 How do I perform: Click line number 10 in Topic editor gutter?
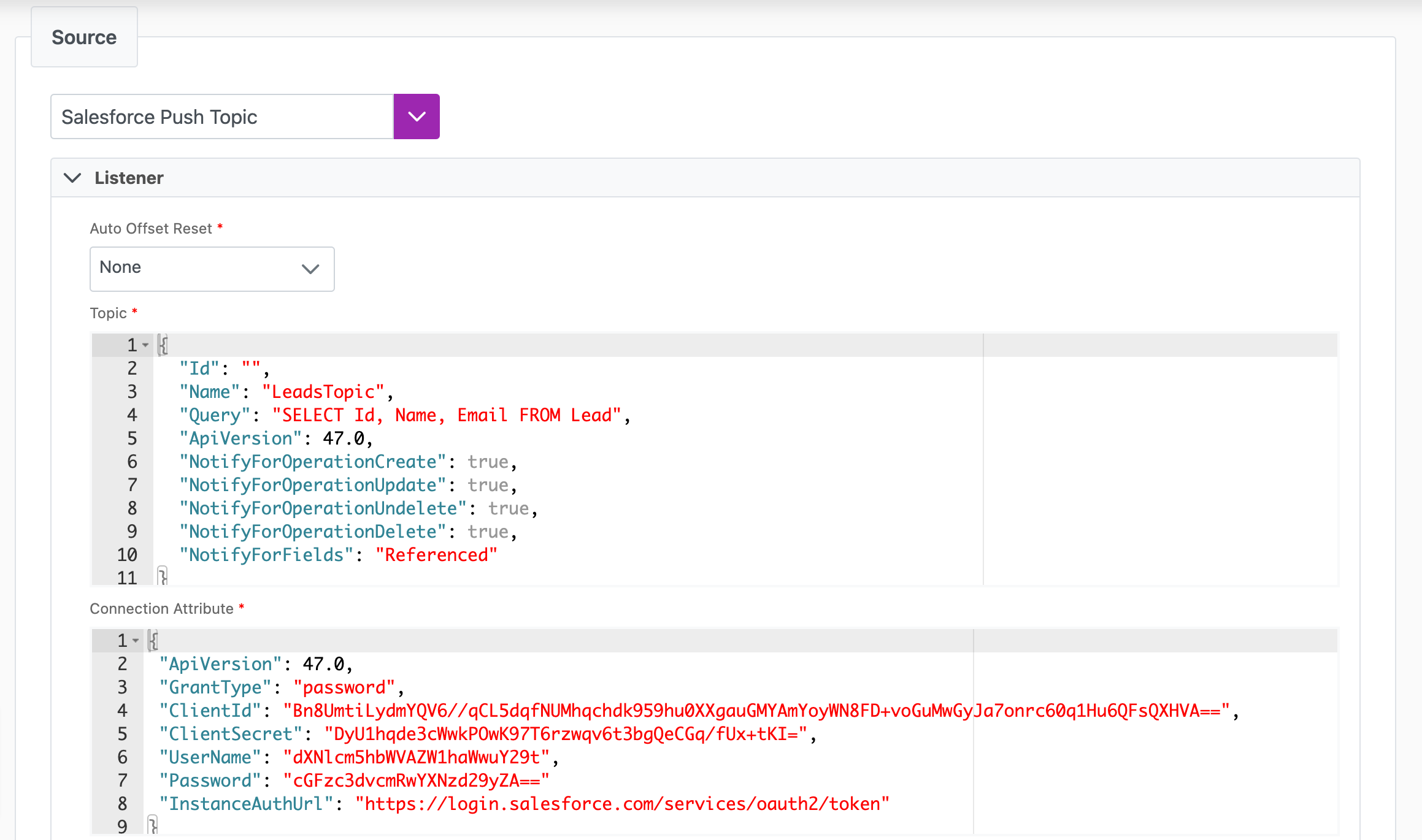click(x=127, y=555)
